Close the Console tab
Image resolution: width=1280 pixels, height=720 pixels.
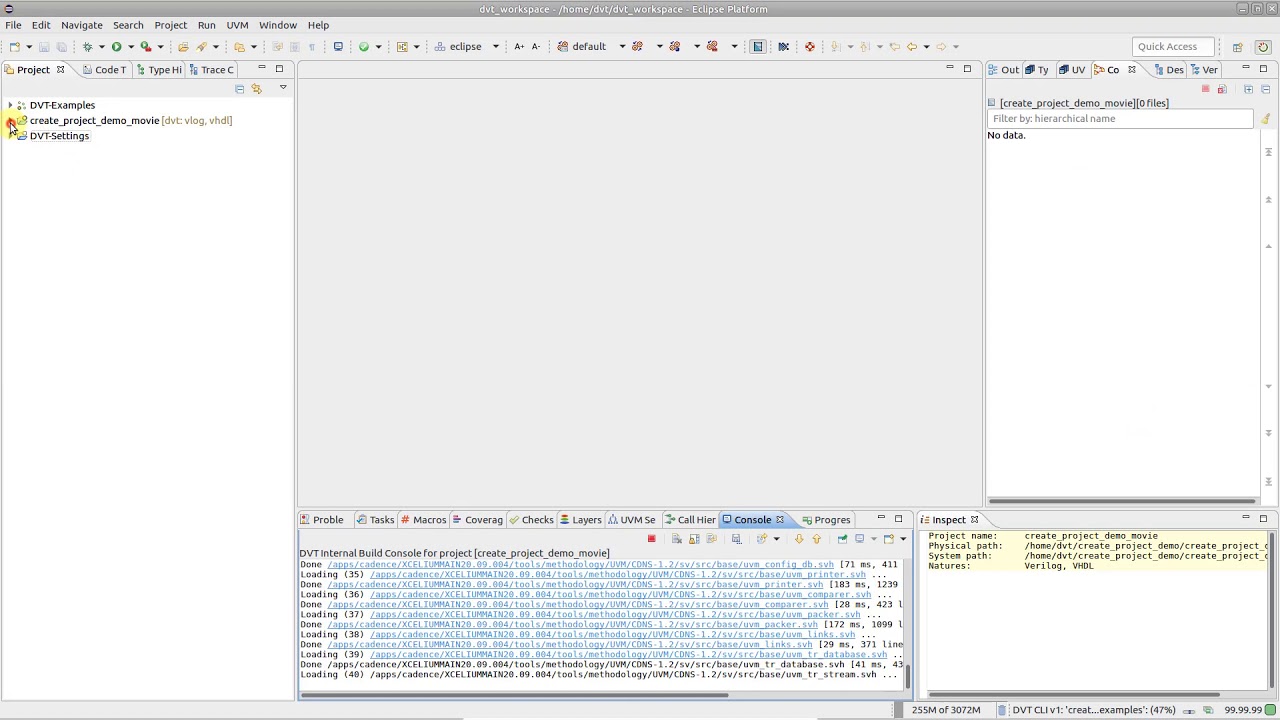tap(780, 520)
